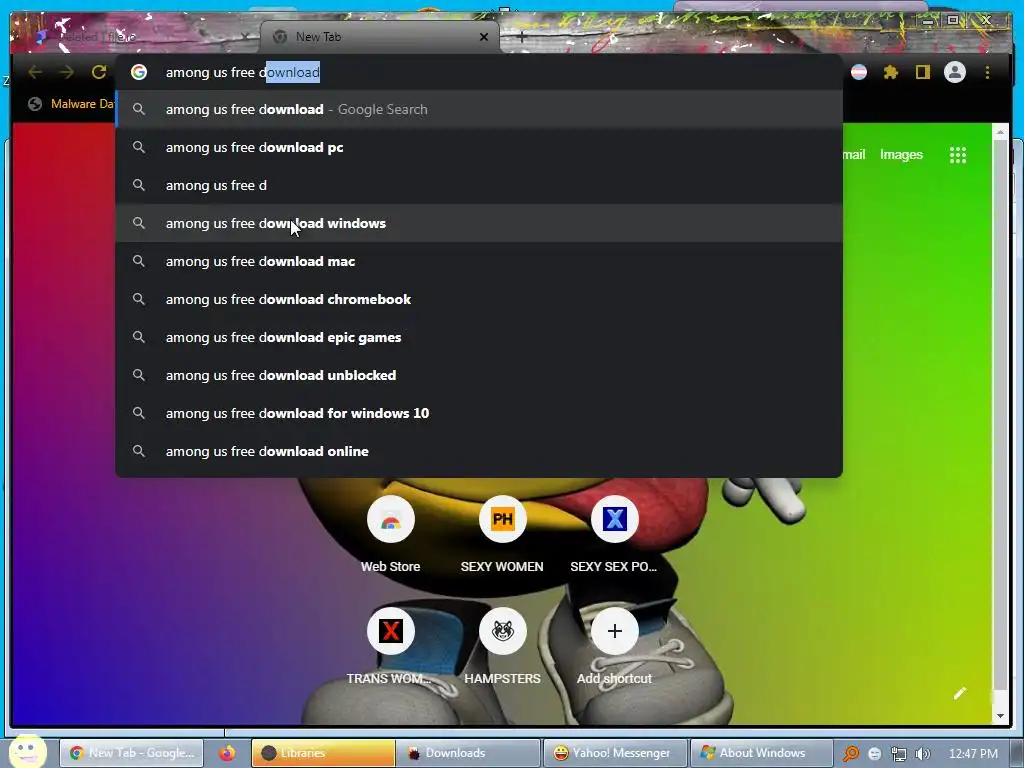Screen dimensions: 1024x768
Task: Close the New Tab tab
Action: point(484,37)
